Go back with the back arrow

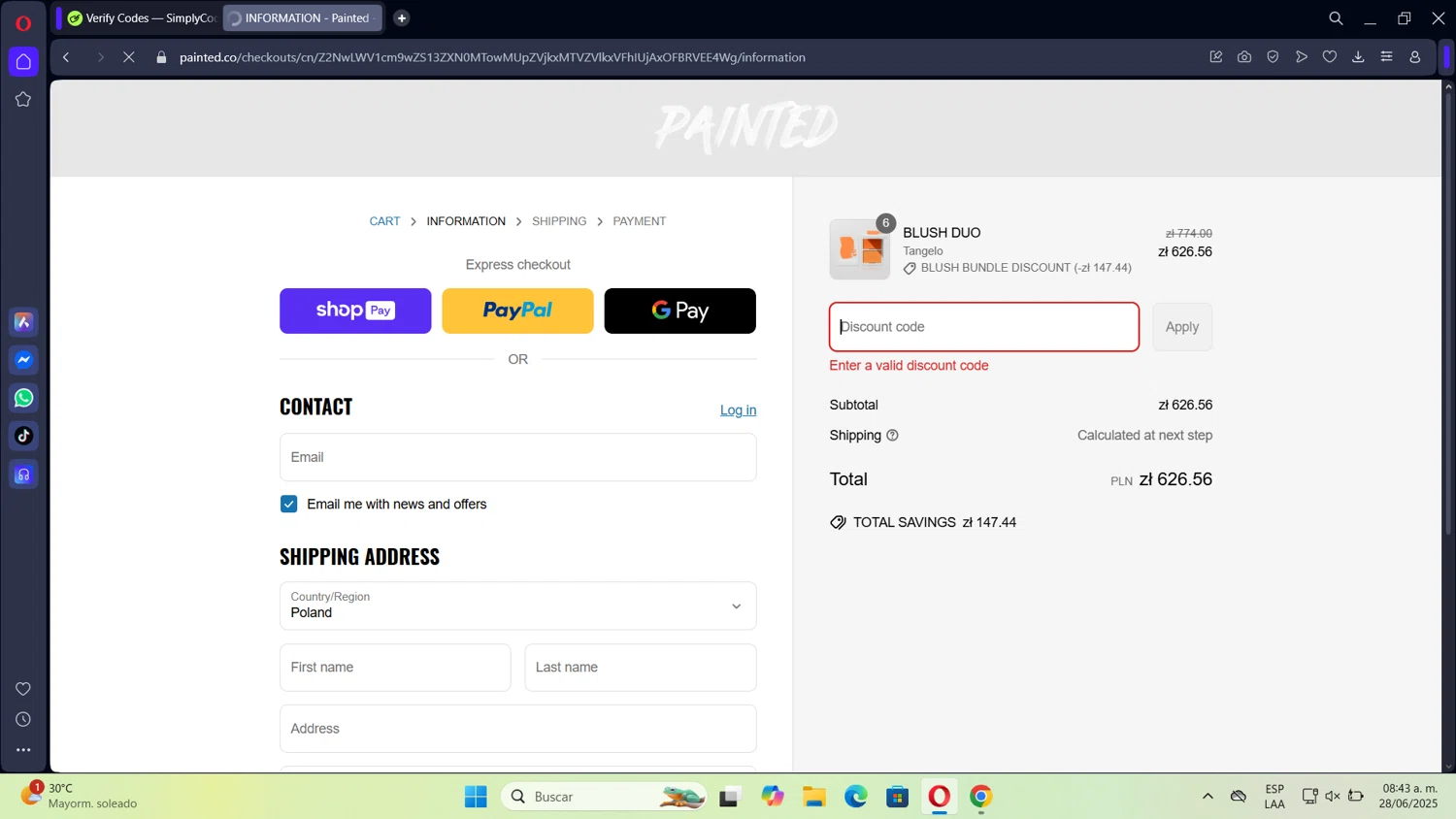66,57
